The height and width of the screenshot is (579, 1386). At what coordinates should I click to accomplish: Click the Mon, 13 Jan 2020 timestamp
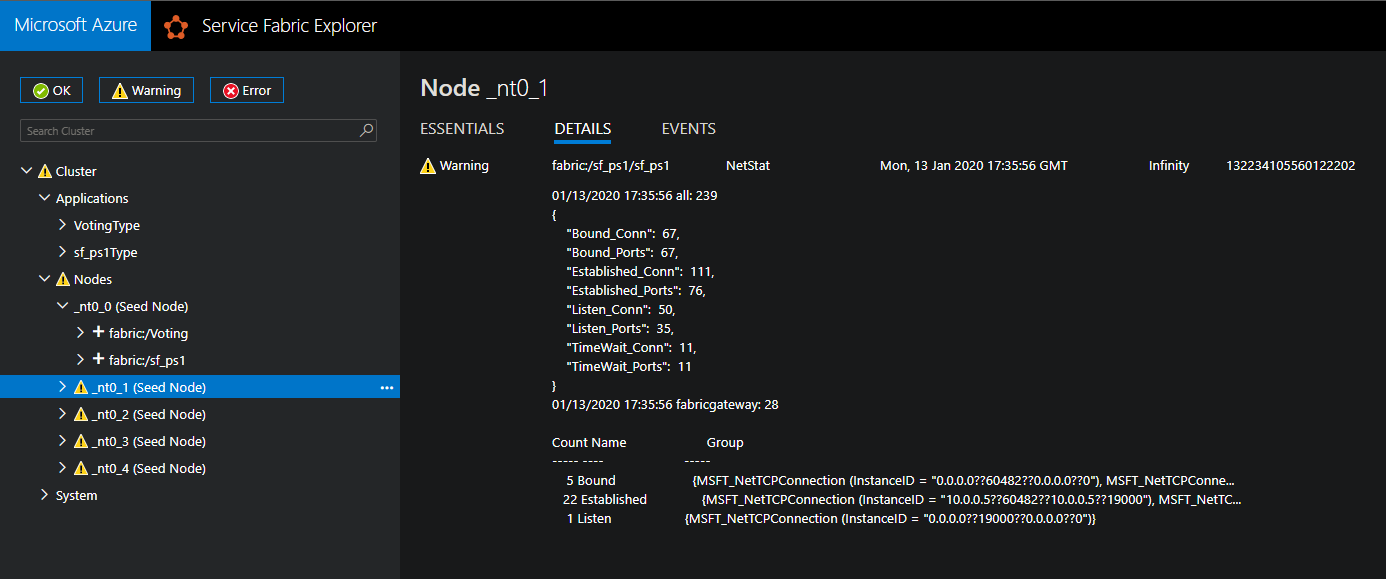[x=974, y=166]
